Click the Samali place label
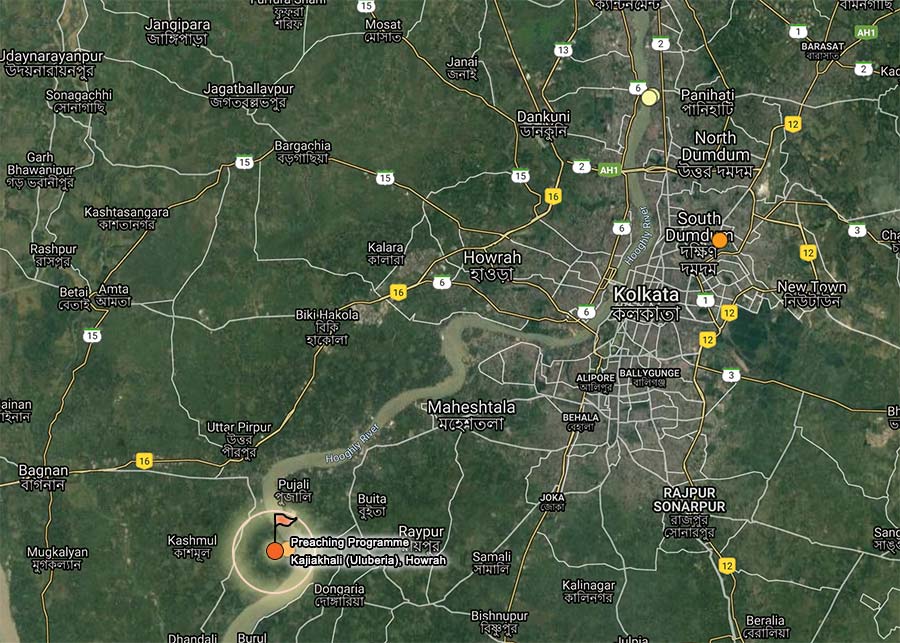900x643 pixels. (x=491, y=563)
